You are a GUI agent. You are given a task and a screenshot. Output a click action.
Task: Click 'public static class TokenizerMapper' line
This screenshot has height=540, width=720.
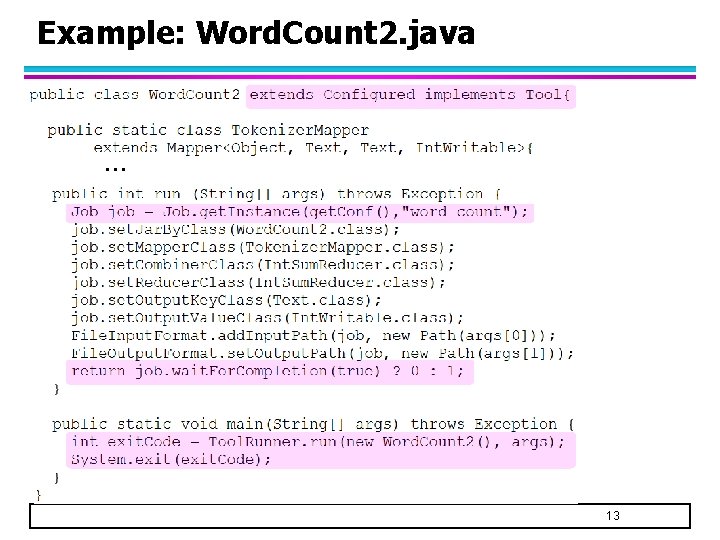tap(208, 130)
